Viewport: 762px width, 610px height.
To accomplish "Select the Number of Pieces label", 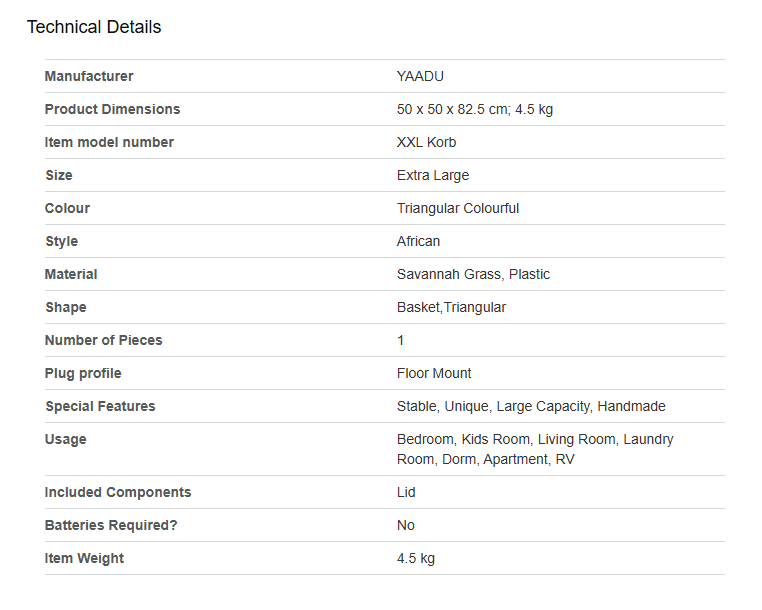I will [x=104, y=340].
